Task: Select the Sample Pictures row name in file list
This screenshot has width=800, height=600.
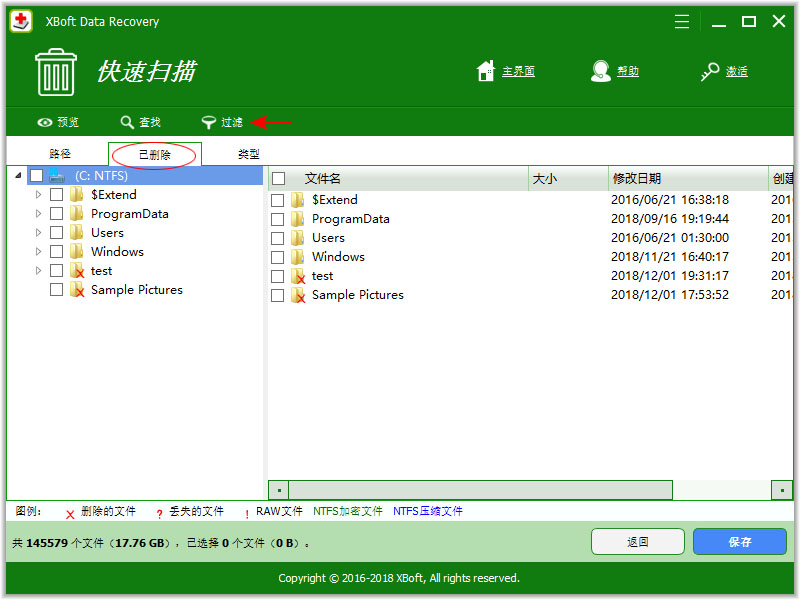Action: 358,295
